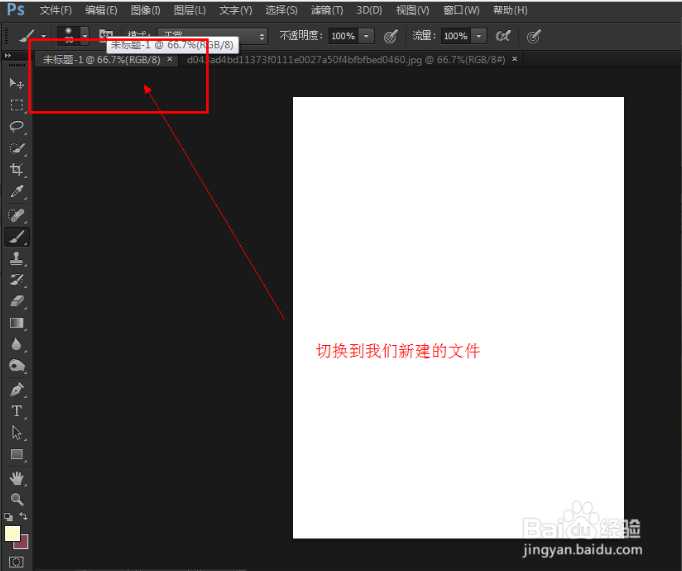Select the Crop tool

17,169
